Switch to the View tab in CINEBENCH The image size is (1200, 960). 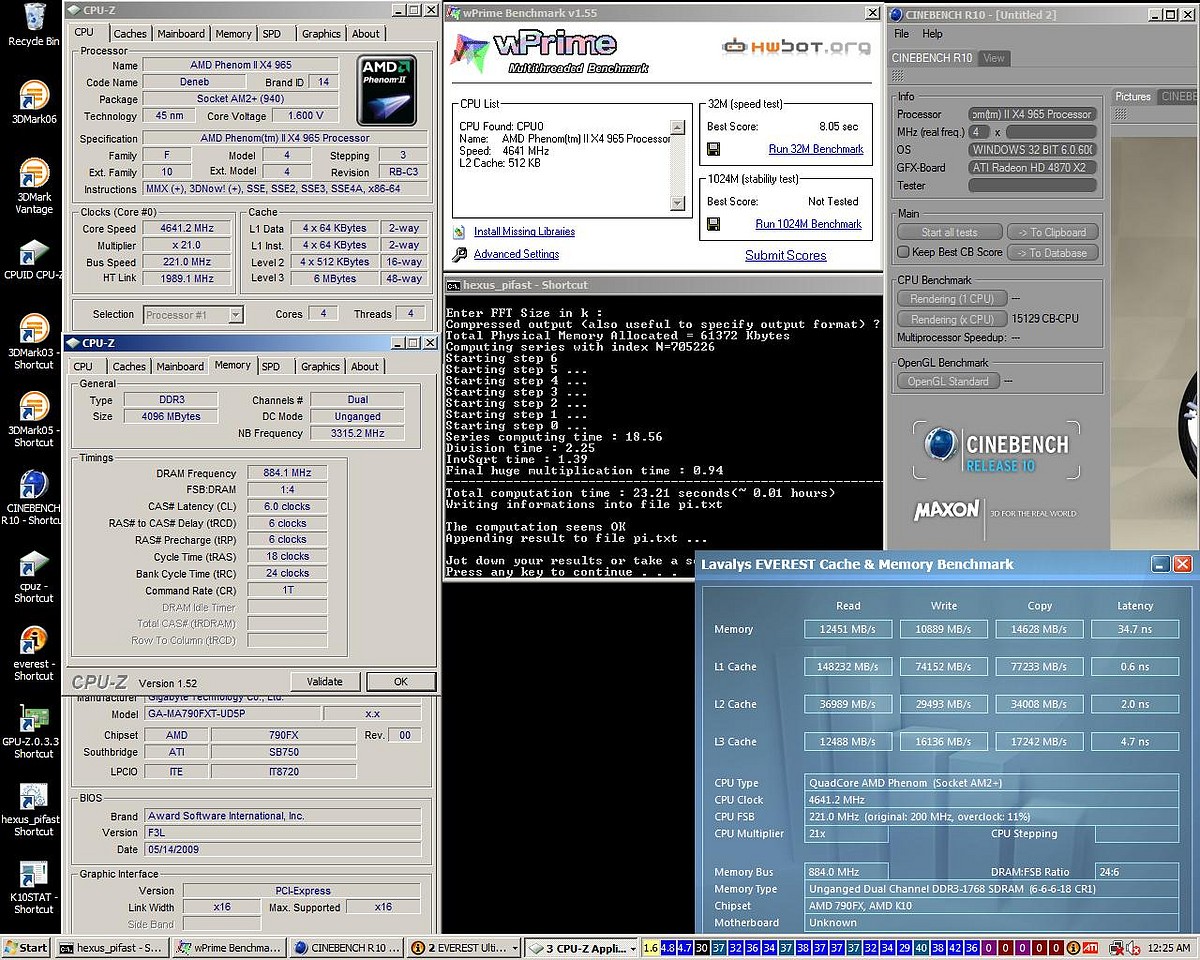pyautogui.click(x=994, y=58)
